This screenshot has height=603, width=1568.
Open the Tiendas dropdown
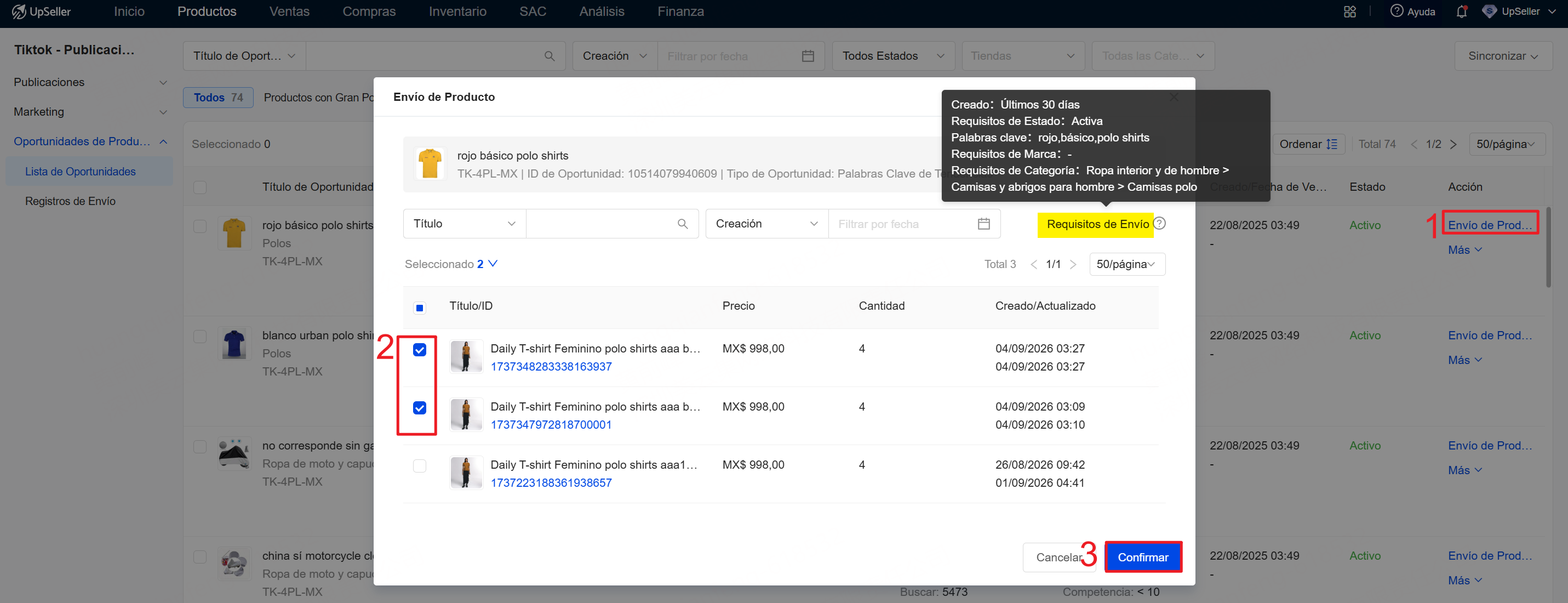point(1023,56)
